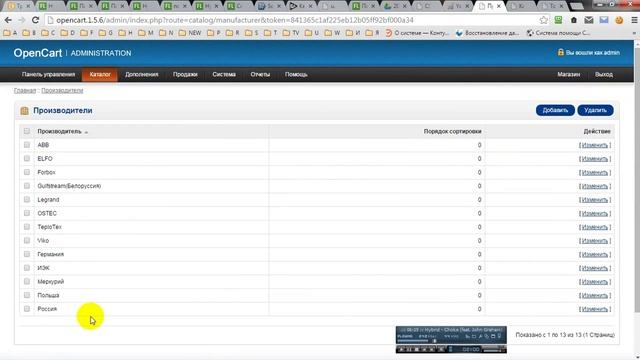This screenshot has width=640, height=360.
Task: Go to Магазин storefront link
Action: pyautogui.click(x=569, y=74)
